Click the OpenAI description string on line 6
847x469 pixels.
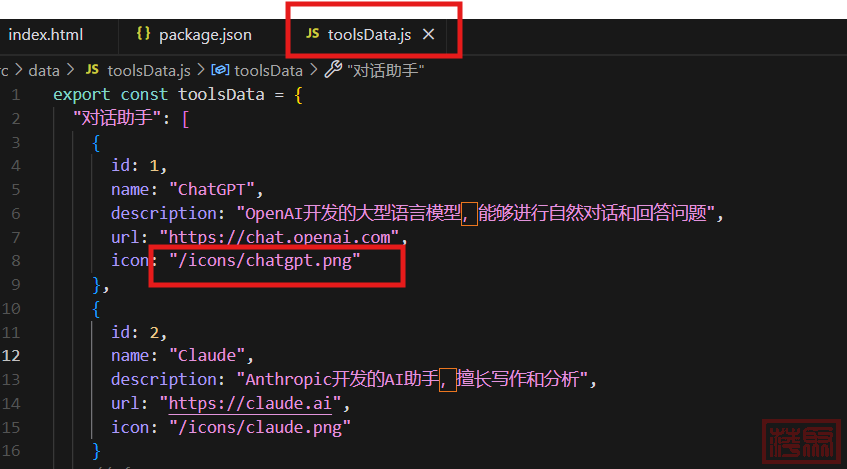pyautogui.click(x=476, y=213)
